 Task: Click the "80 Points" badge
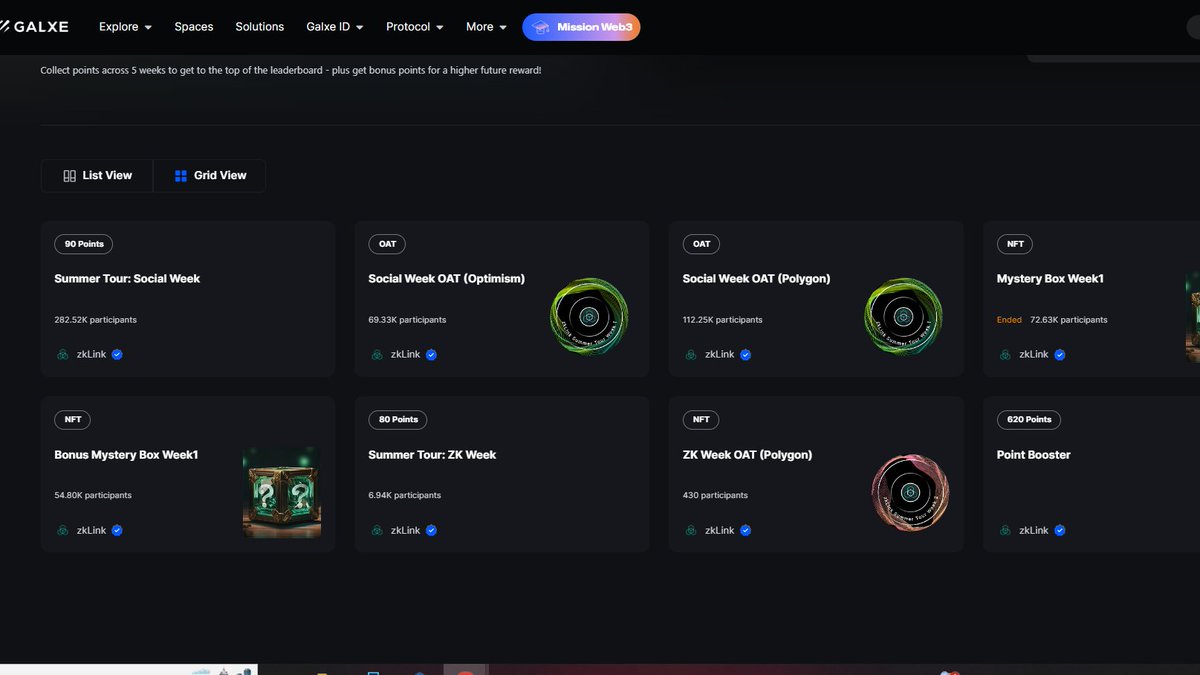398,420
